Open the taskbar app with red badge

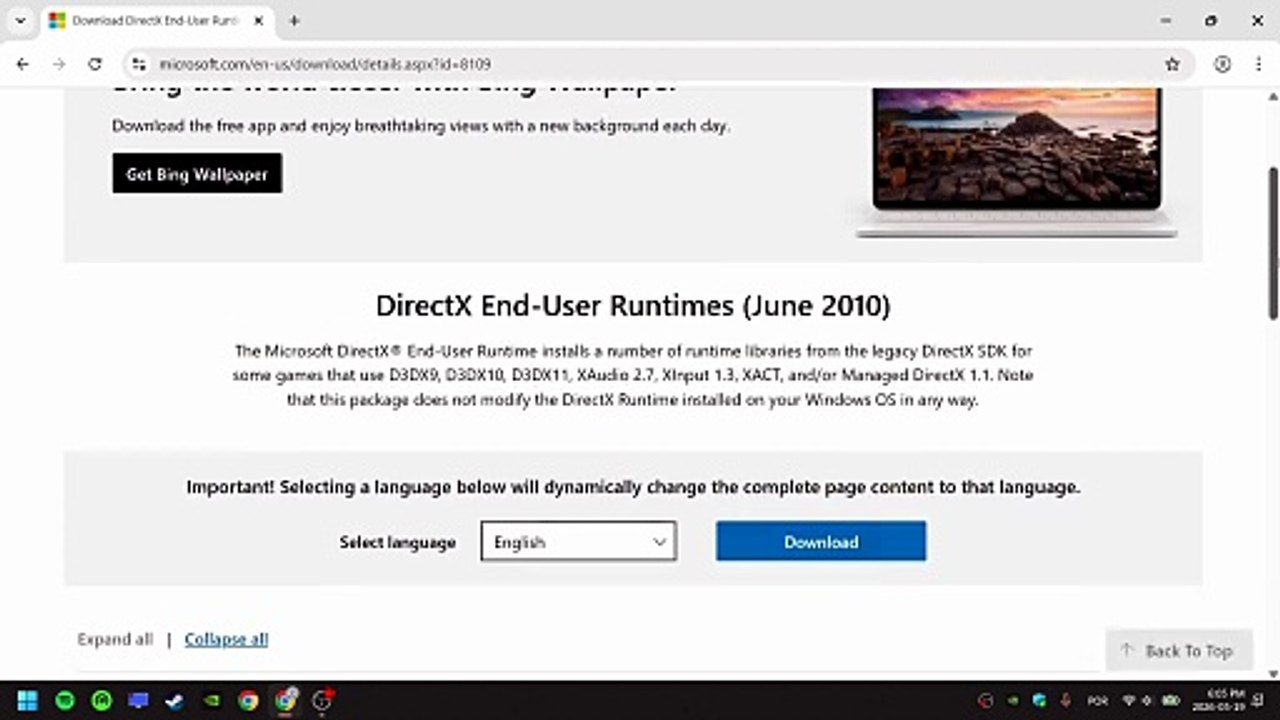pyautogui.click(x=322, y=700)
